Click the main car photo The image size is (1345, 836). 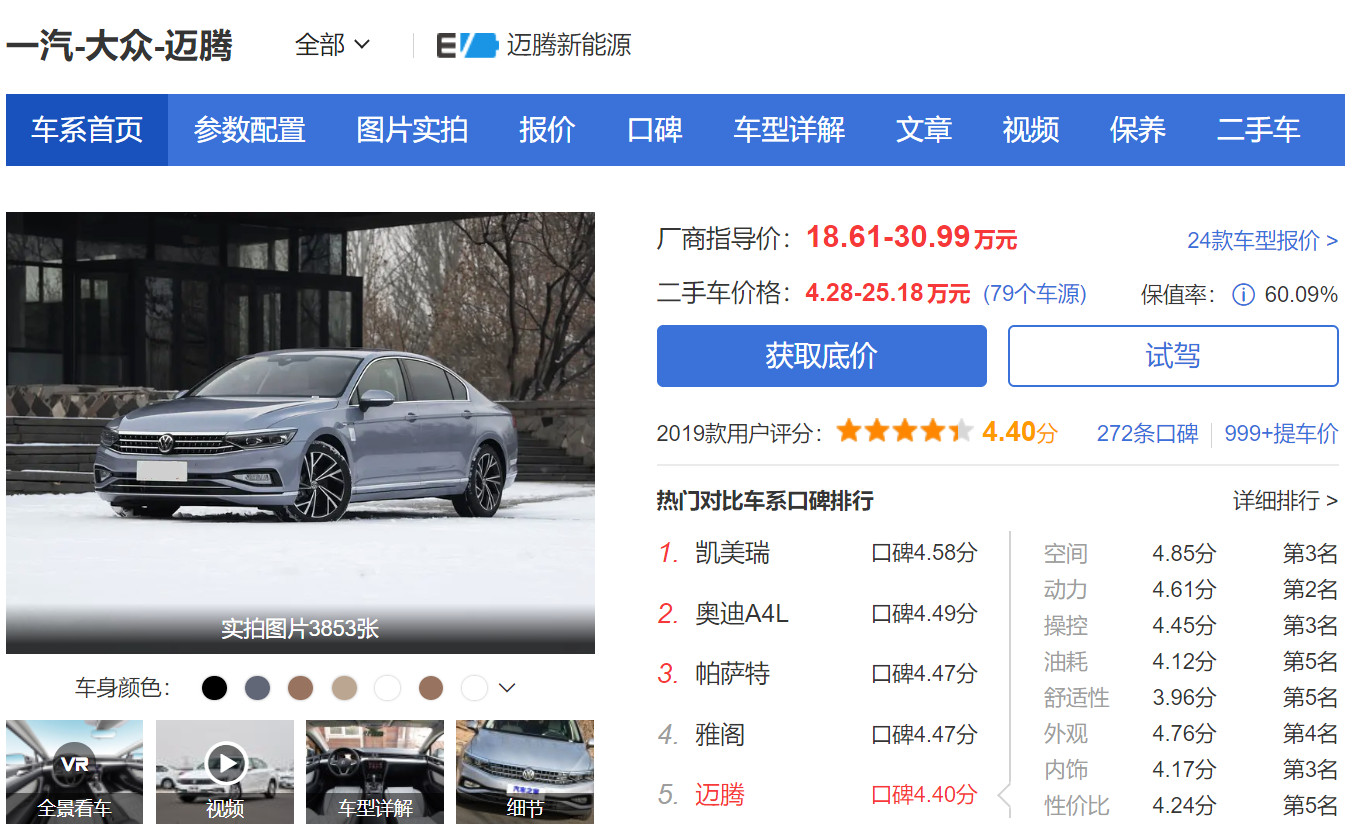click(x=300, y=433)
